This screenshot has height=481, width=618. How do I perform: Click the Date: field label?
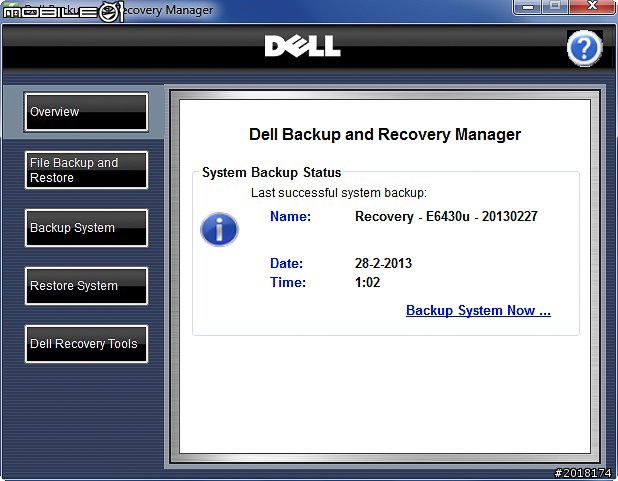[287, 263]
